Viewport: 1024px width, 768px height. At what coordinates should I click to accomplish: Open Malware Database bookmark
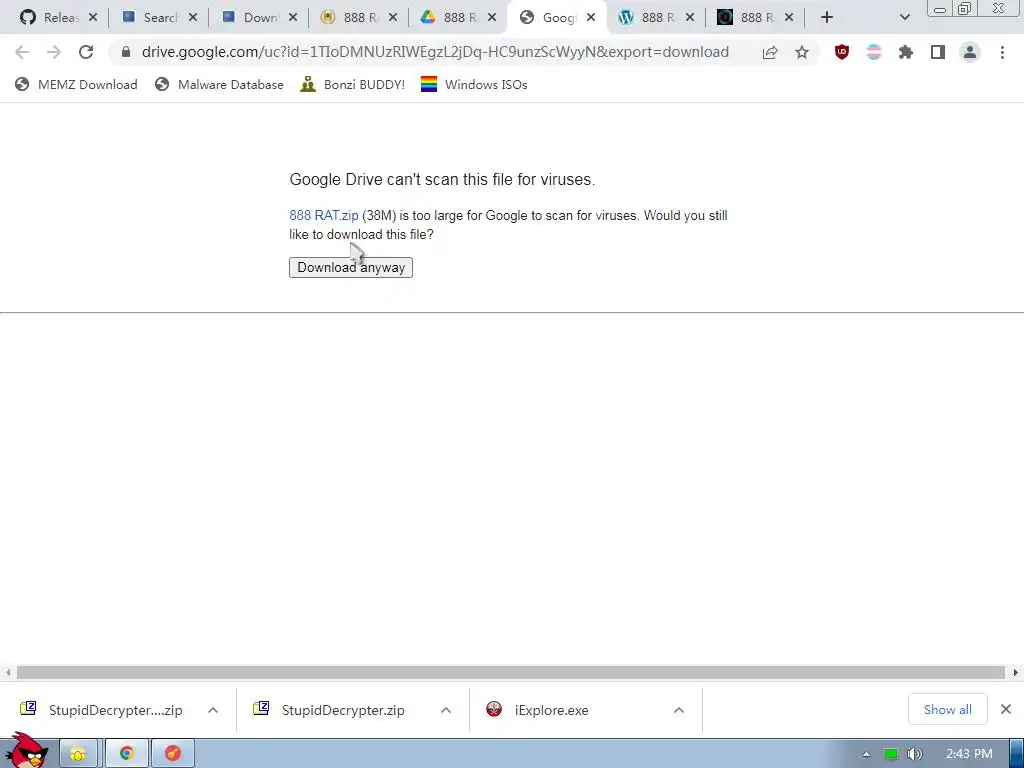(x=219, y=84)
